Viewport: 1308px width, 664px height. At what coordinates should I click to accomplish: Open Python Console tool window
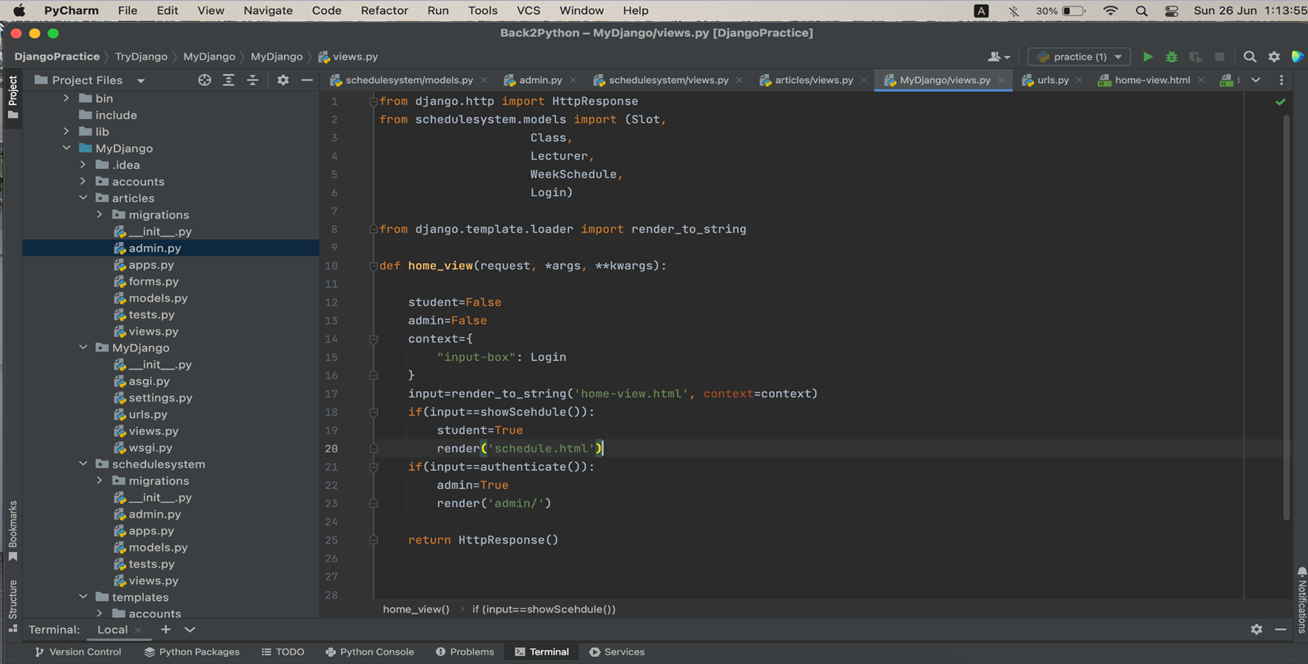click(369, 652)
